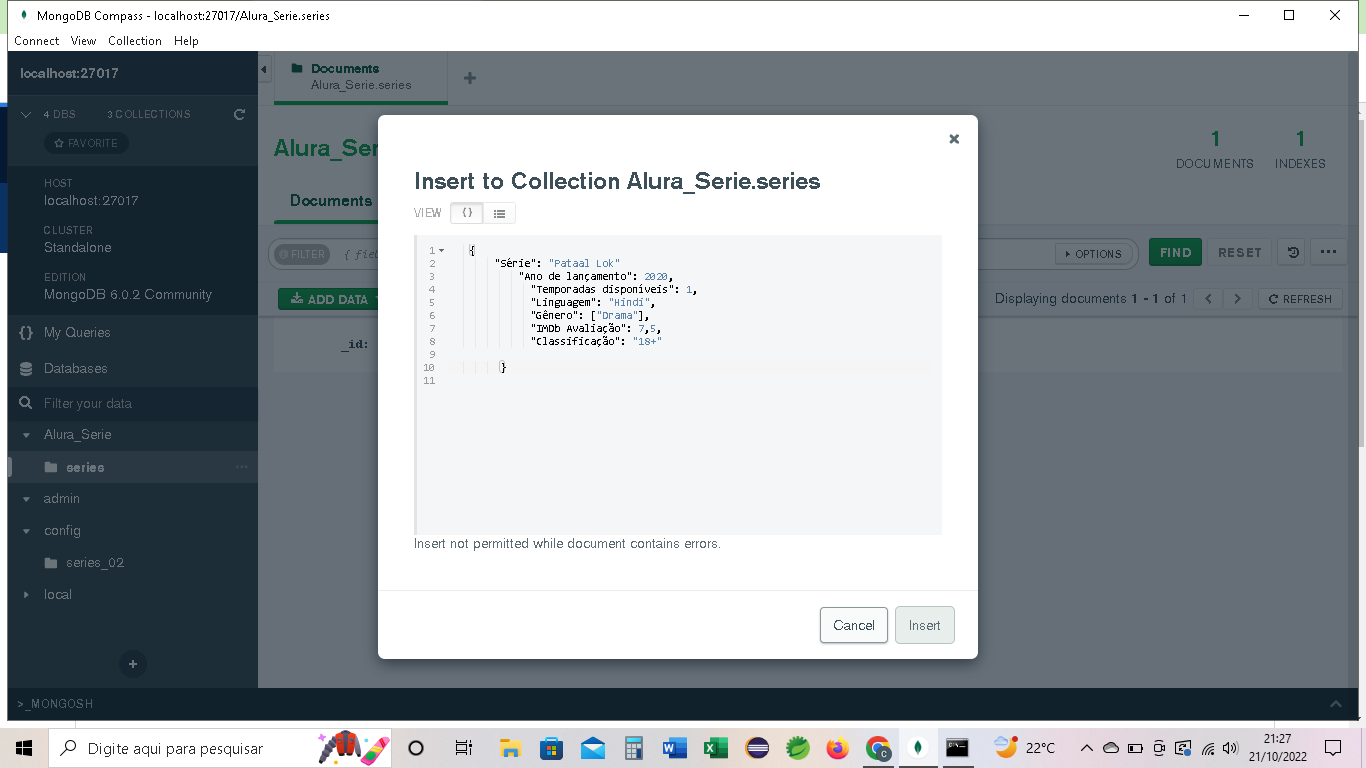Open Command Prompt from taskbar

click(957, 748)
